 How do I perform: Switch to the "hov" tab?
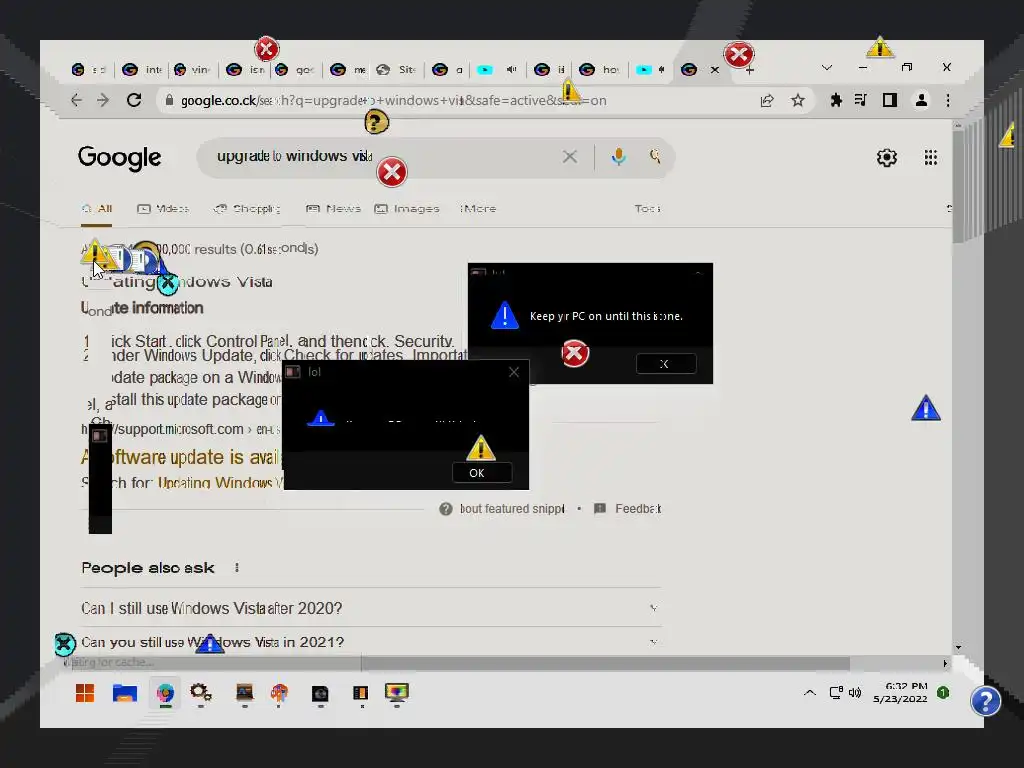point(601,70)
